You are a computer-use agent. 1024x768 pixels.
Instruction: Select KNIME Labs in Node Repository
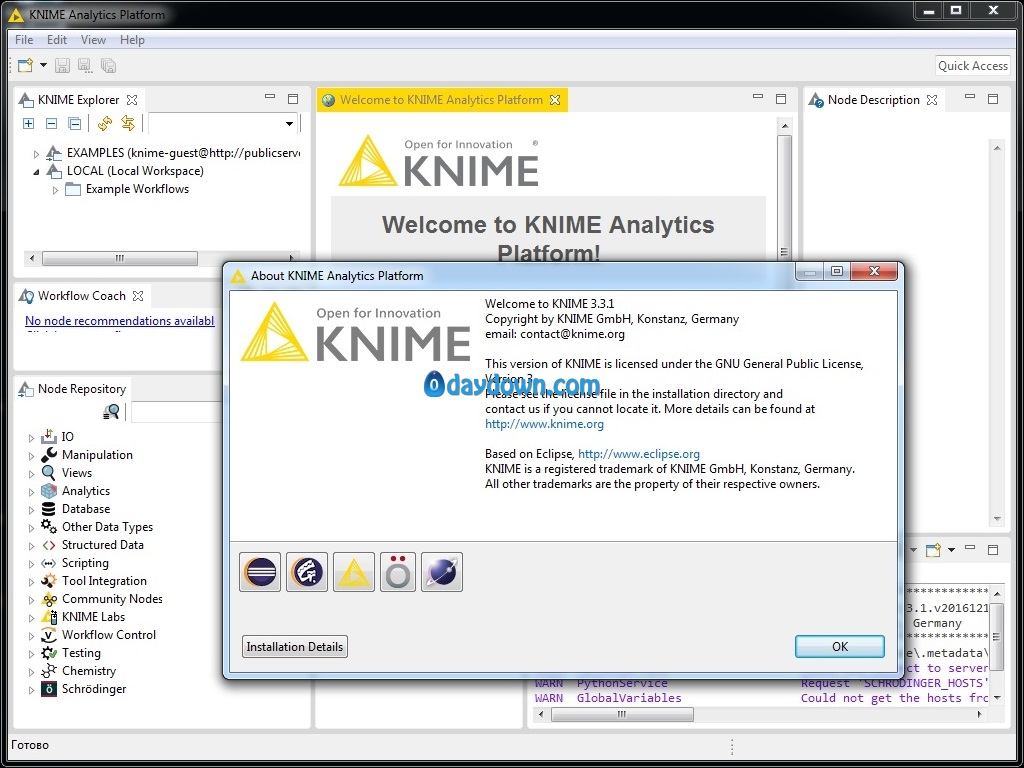point(93,616)
